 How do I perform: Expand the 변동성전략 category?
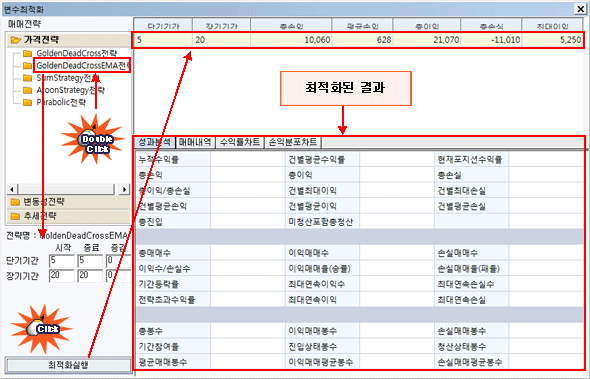coord(68,202)
